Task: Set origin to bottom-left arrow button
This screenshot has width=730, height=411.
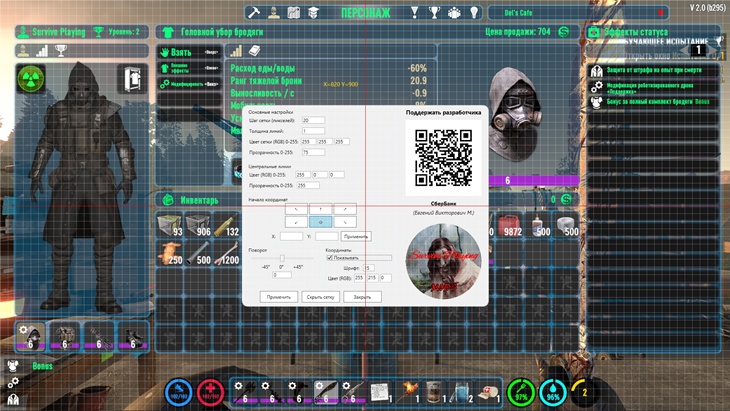Action: [297, 222]
